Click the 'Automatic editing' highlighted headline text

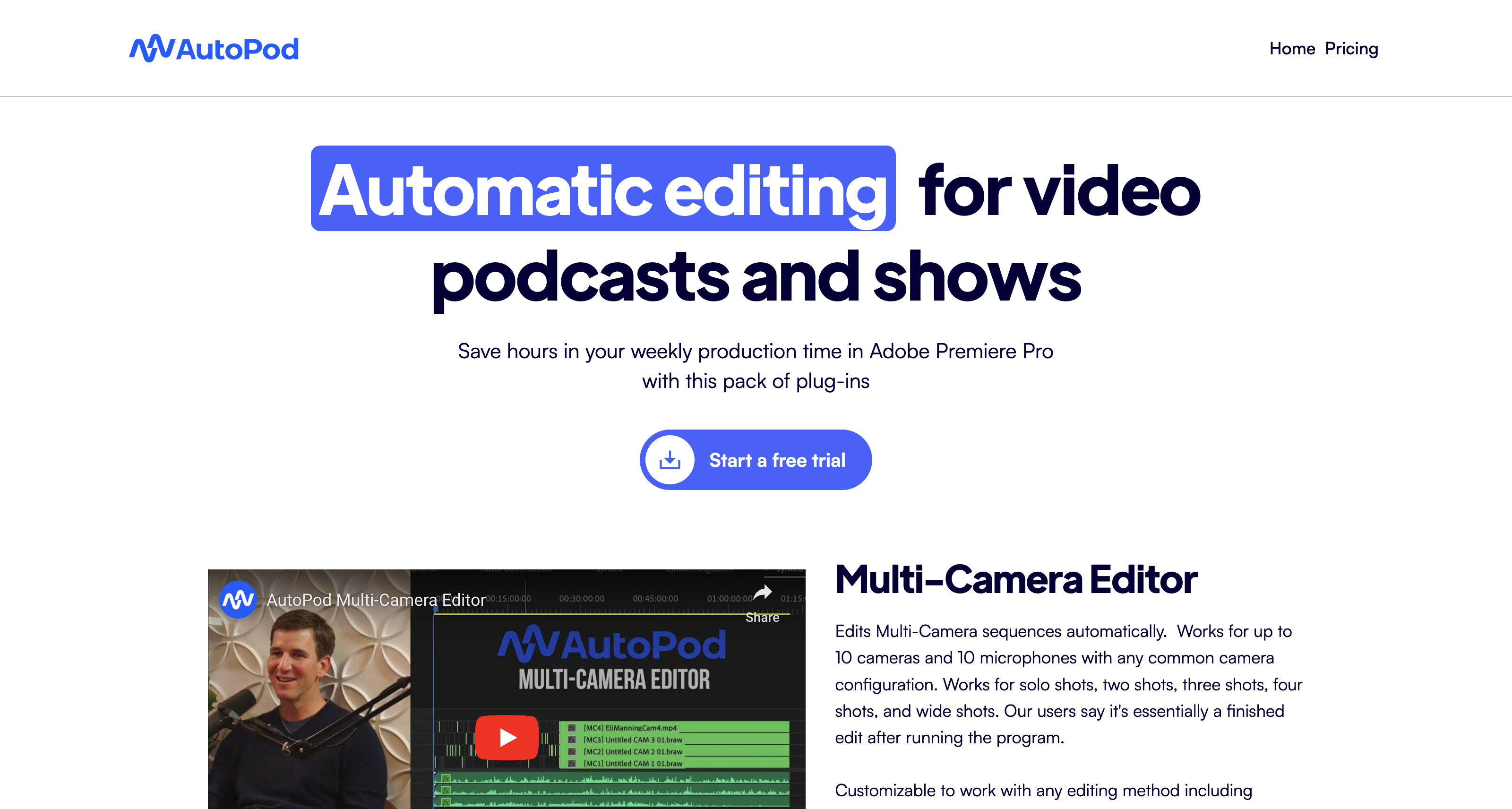pyautogui.click(x=603, y=189)
